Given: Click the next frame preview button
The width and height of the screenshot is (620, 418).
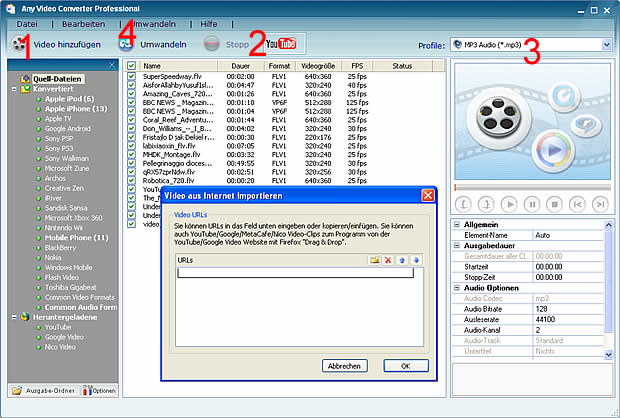Looking at the screenshot, I should tap(600, 204).
